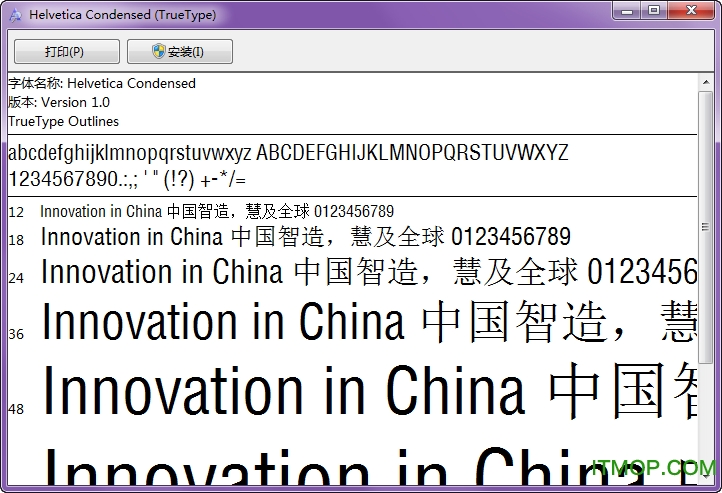This screenshot has width=722, height=493.
Task: Click the Version 1.0 text line
Action: (59, 102)
